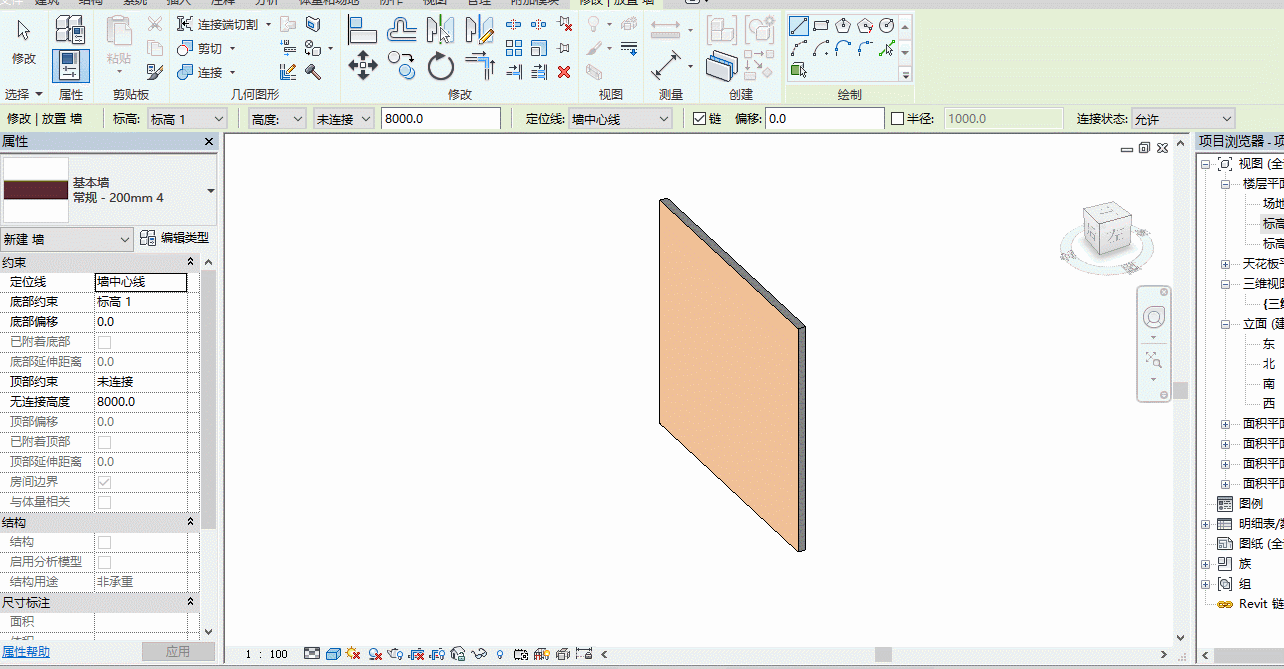Click the Mirror Draw Axis icon

(x=480, y=31)
